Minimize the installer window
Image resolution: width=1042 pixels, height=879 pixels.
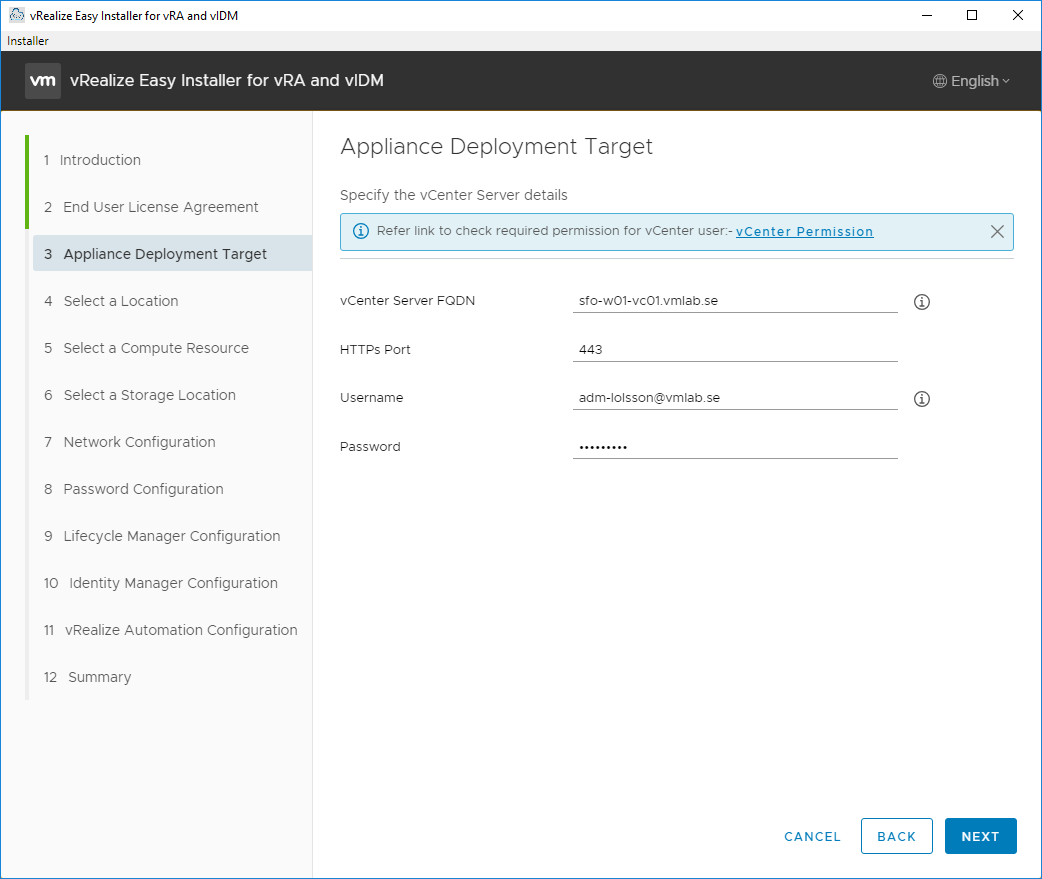(927, 15)
